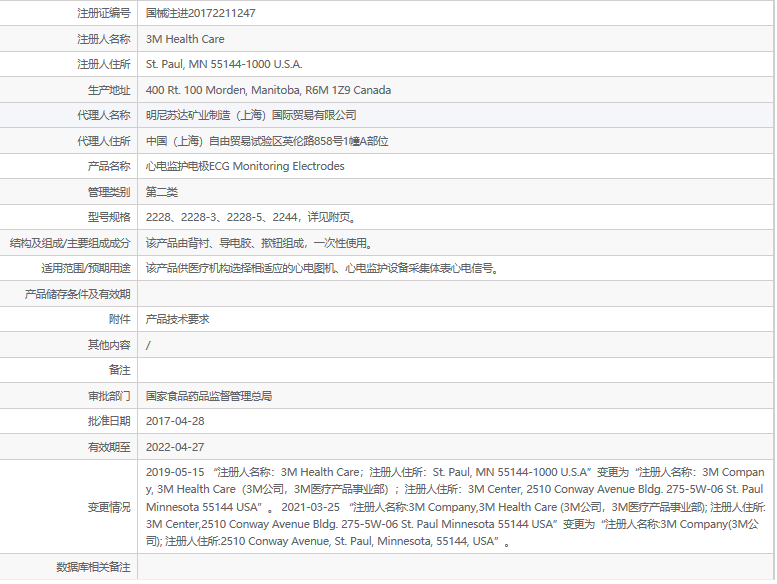The width and height of the screenshot is (777, 584).
Task: Click the 注册人住所 label
Action: tap(104, 64)
